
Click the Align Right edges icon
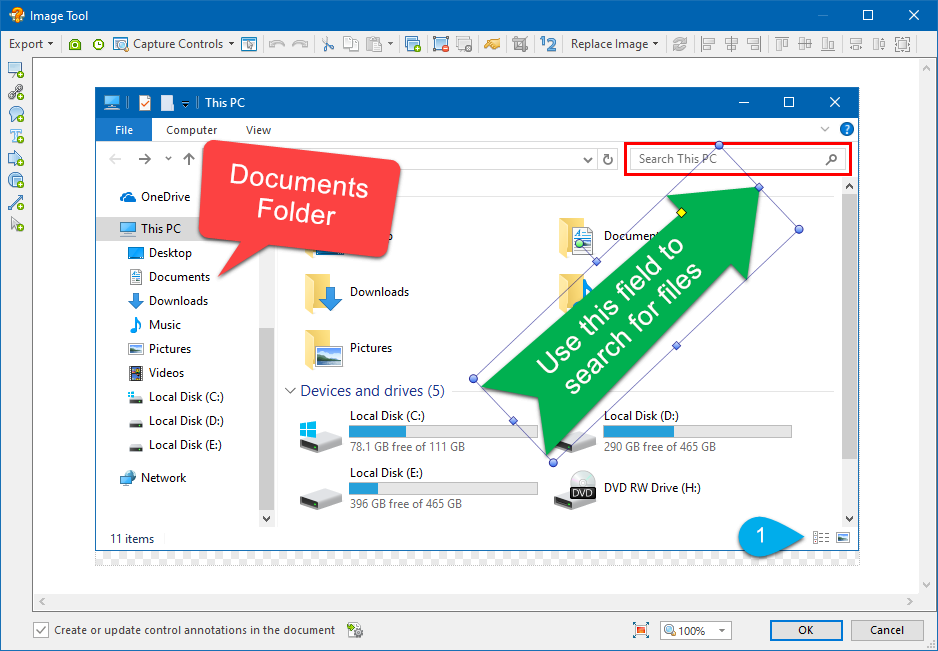point(754,44)
